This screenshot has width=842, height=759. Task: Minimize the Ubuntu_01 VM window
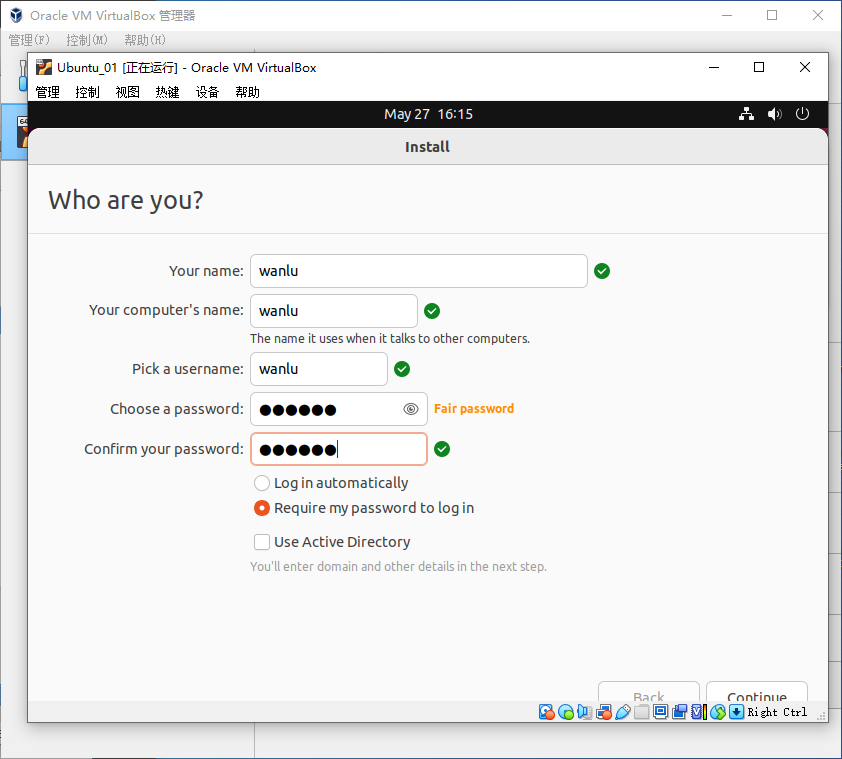(714, 67)
